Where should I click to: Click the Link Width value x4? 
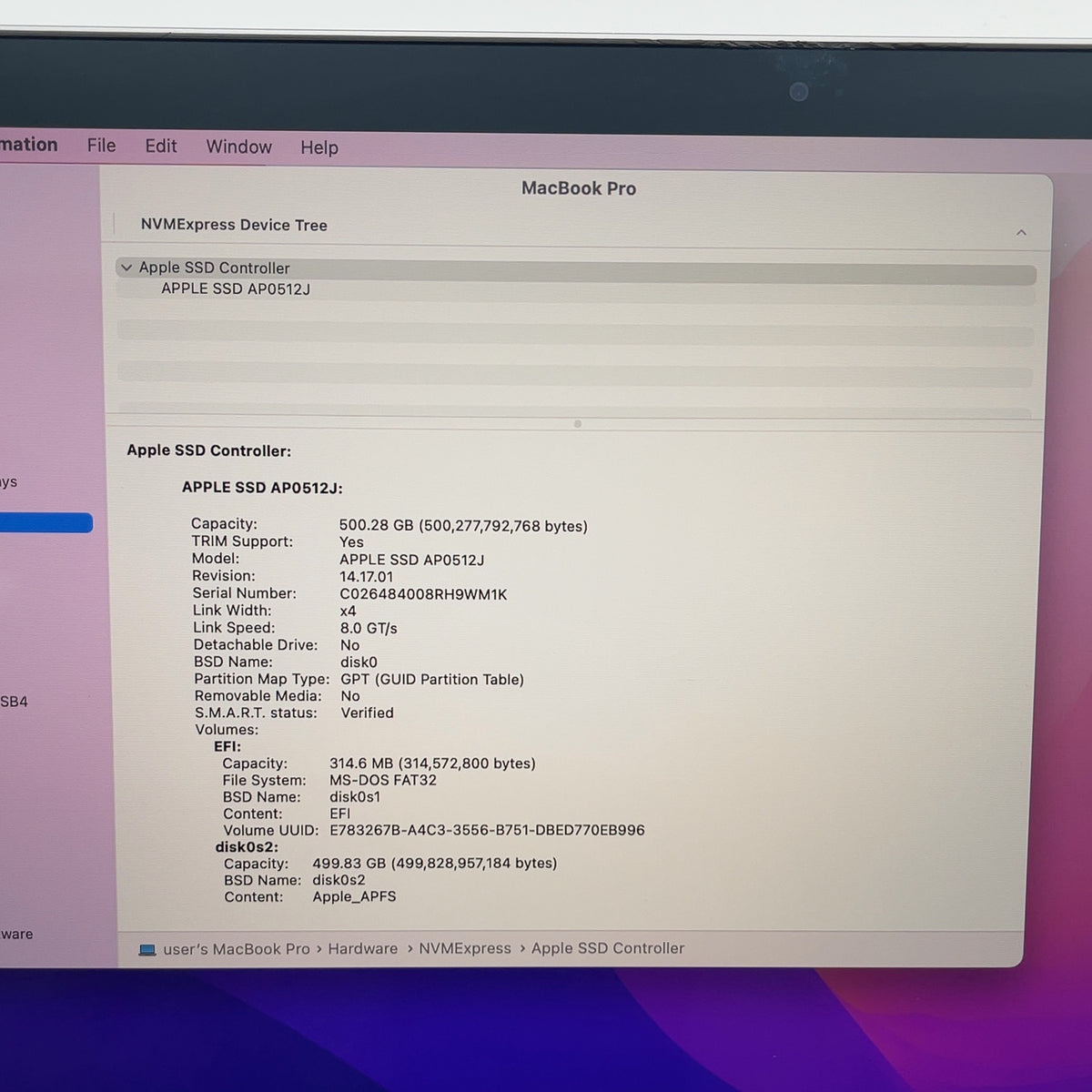pos(348,611)
